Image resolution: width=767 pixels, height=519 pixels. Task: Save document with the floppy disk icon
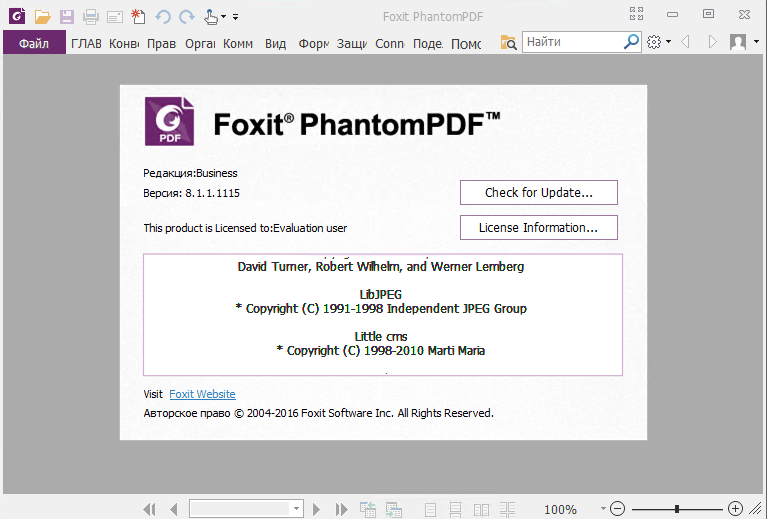click(x=67, y=17)
